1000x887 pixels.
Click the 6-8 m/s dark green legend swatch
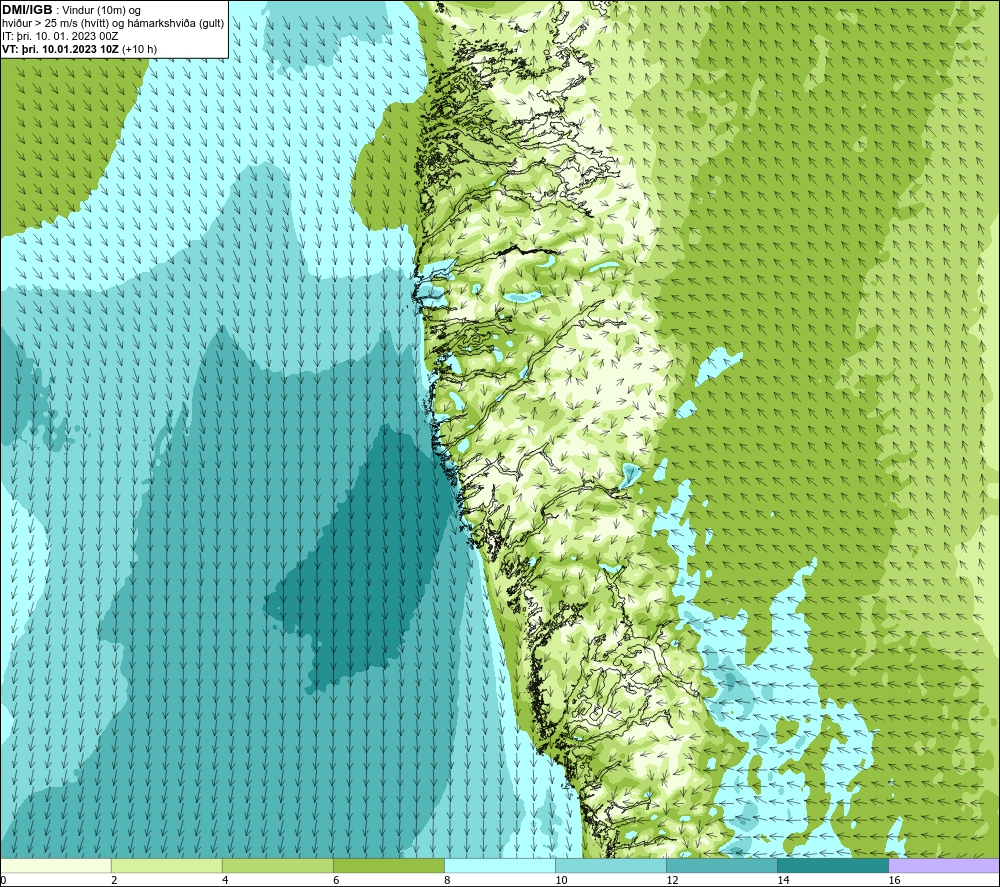click(x=389, y=866)
